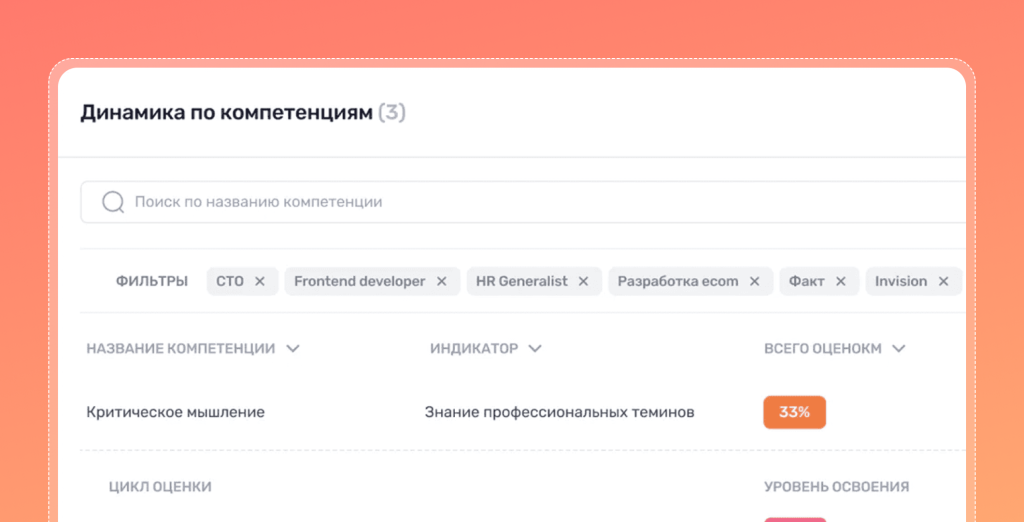Remove the HR Generalist filter

583,282
